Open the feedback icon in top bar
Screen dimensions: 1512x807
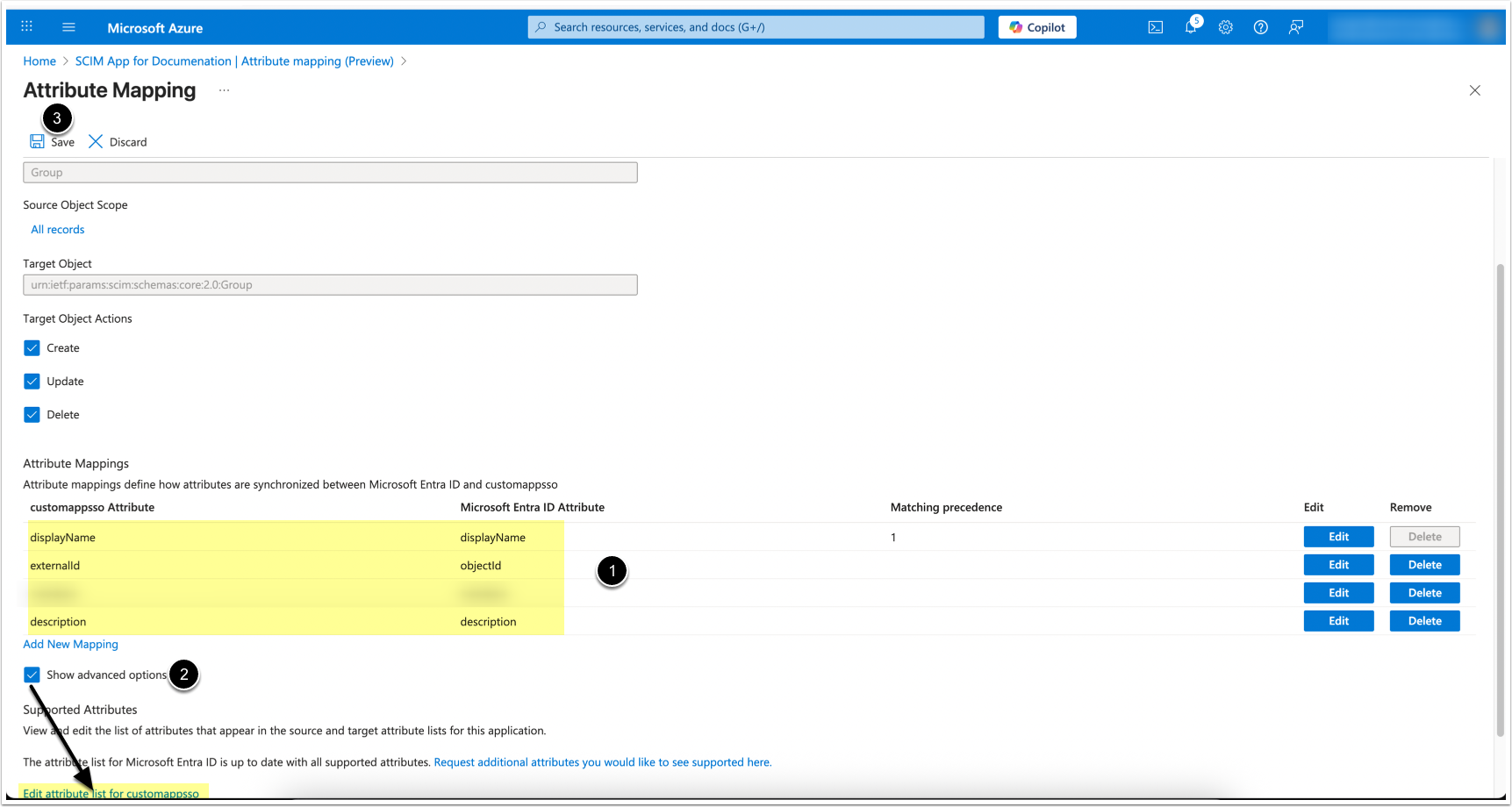(x=1296, y=27)
